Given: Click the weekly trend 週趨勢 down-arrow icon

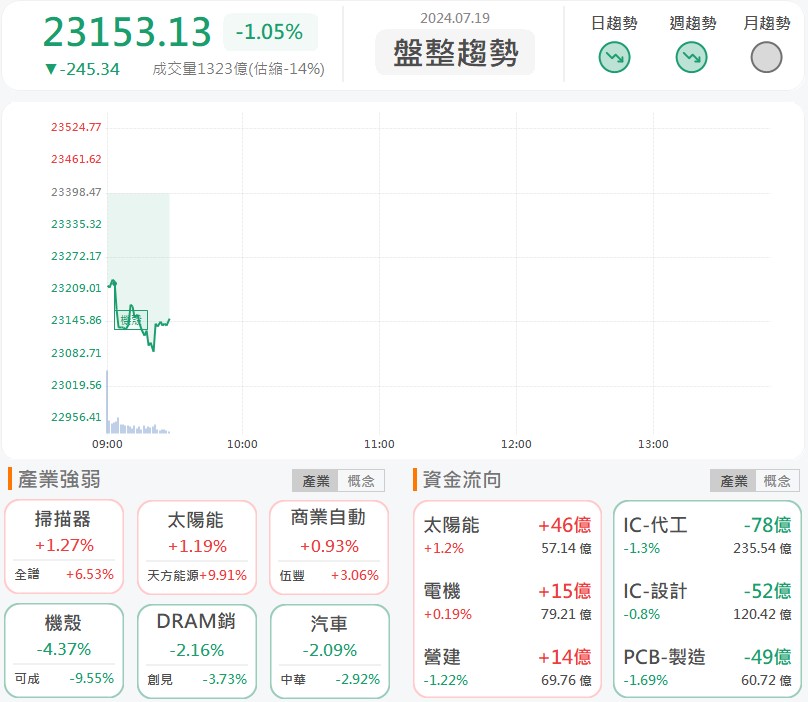Looking at the screenshot, I should [691, 57].
